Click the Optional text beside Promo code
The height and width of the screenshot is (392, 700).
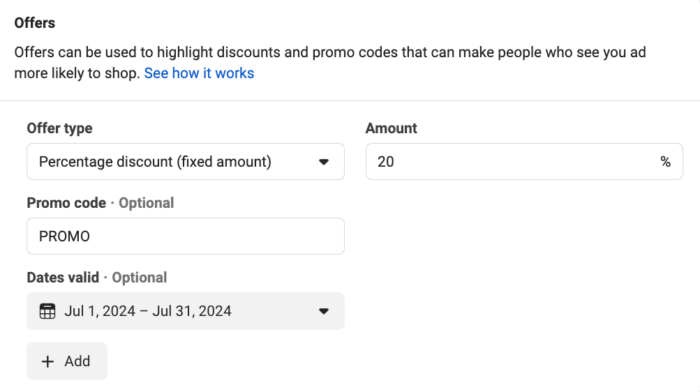tap(146, 203)
